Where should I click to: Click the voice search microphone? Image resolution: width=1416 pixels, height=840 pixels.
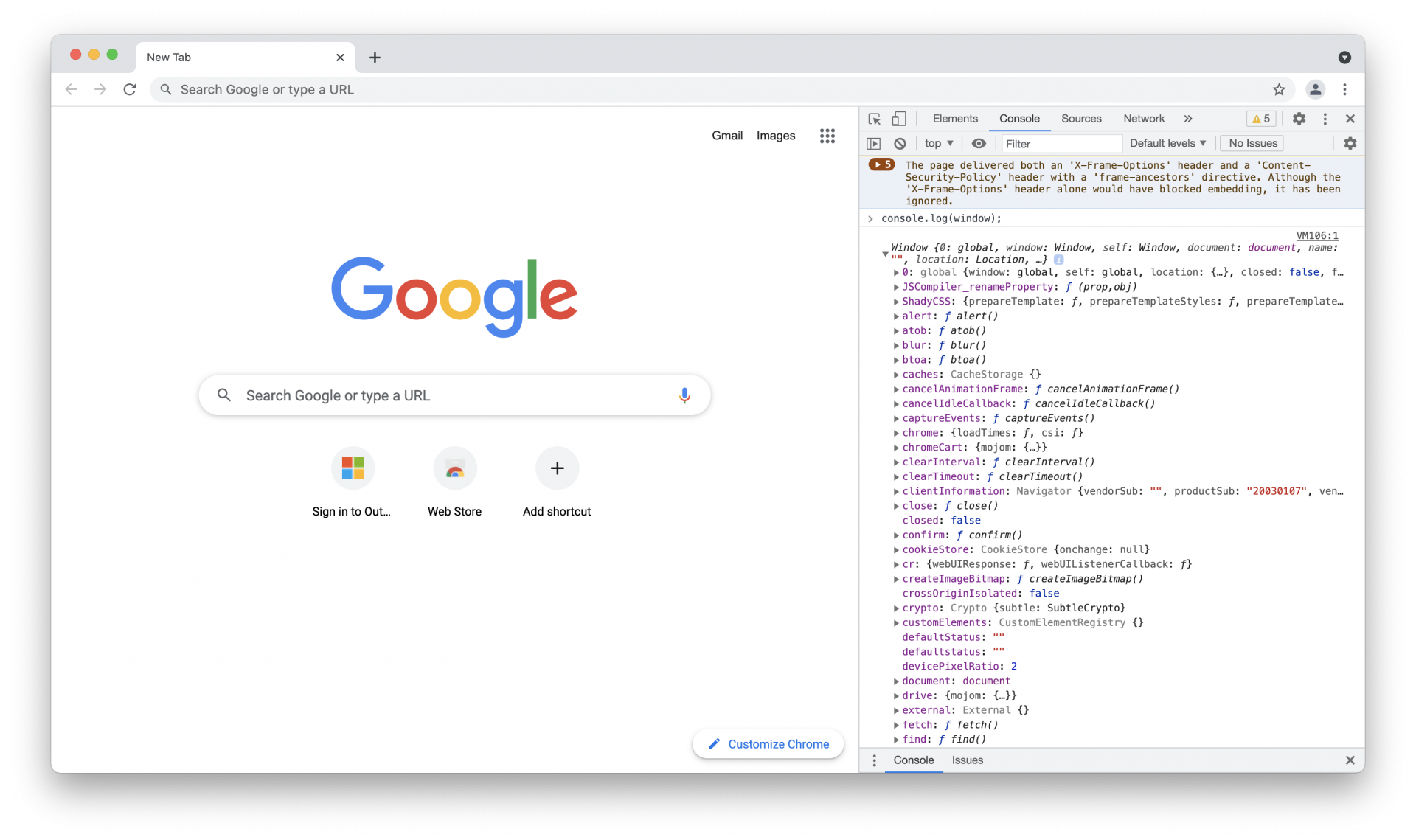click(x=684, y=395)
